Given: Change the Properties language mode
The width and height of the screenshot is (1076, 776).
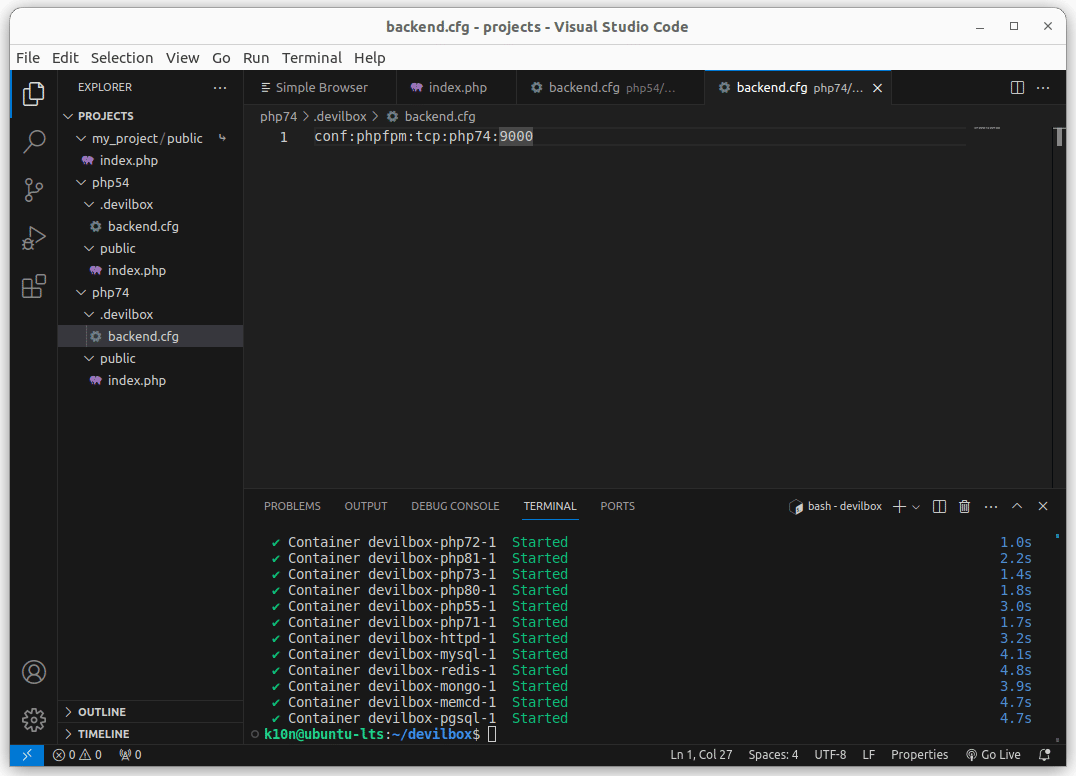Looking at the screenshot, I should coord(919,755).
